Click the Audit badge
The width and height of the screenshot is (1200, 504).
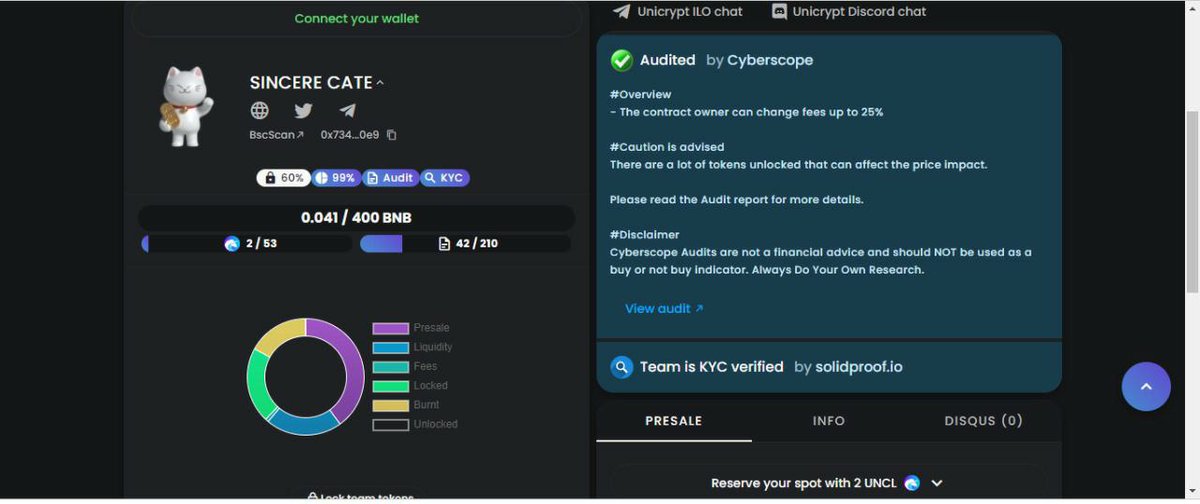pyautogui.click(x=390, y=178)
